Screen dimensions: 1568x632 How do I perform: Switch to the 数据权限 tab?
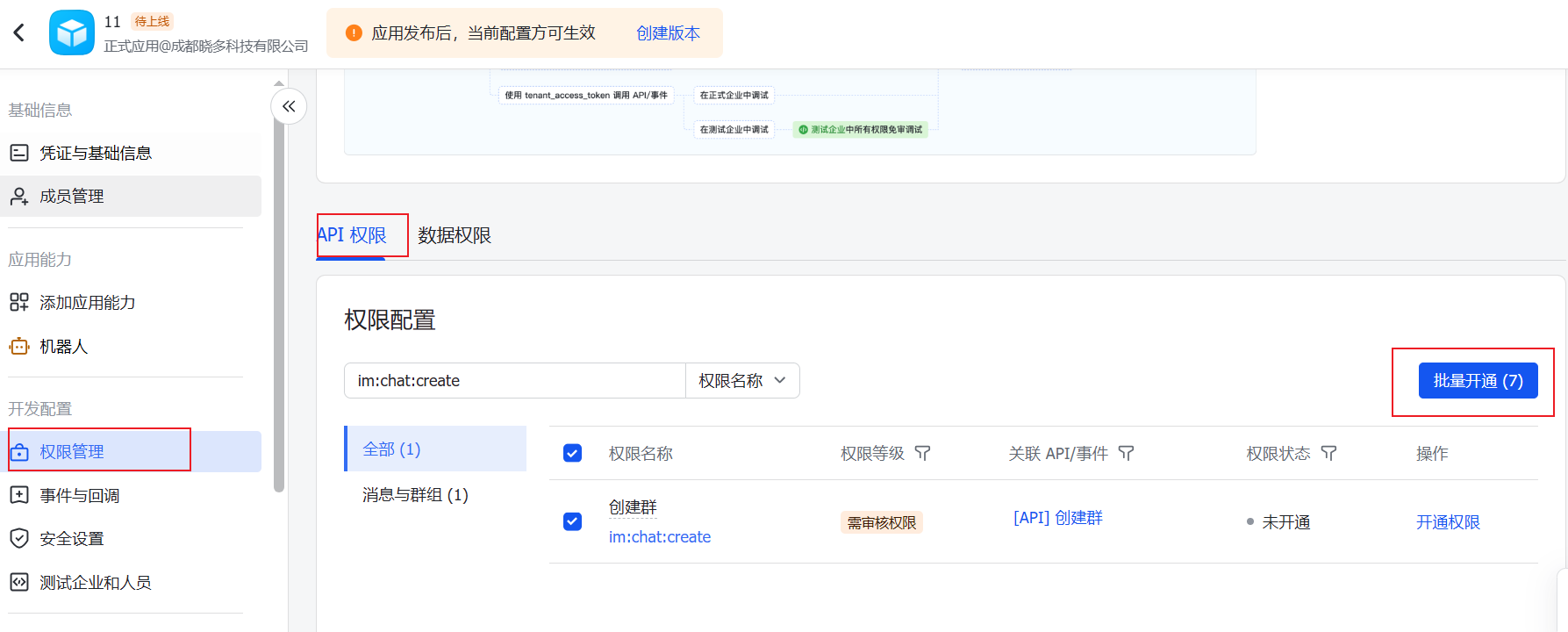coord(455,235)
